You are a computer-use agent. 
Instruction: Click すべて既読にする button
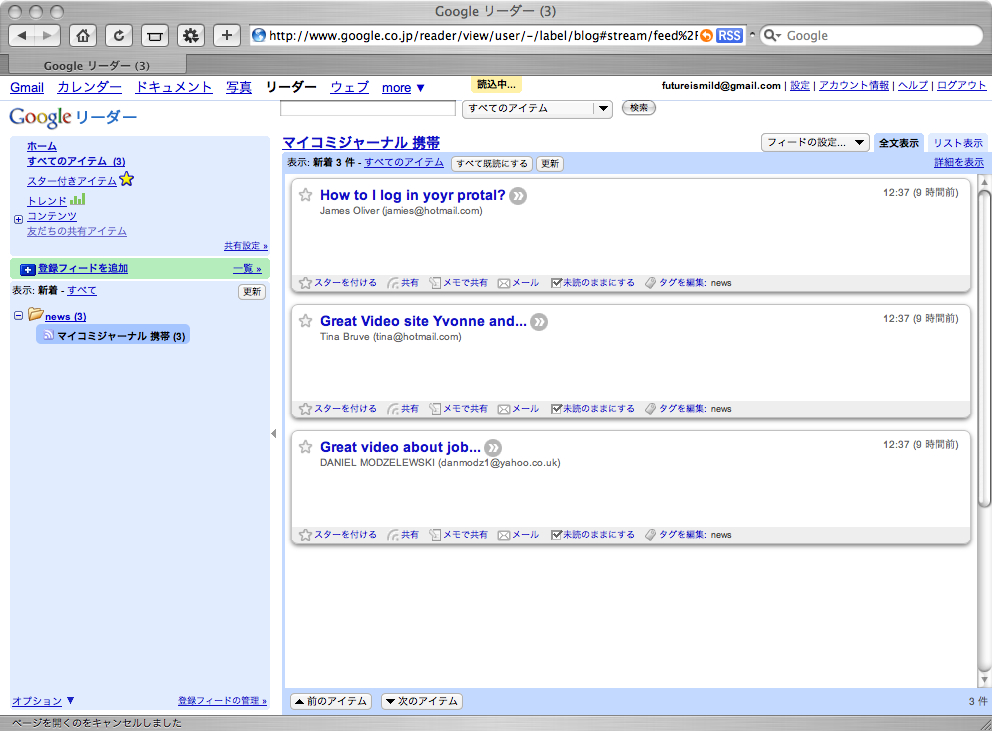[492, 163]
